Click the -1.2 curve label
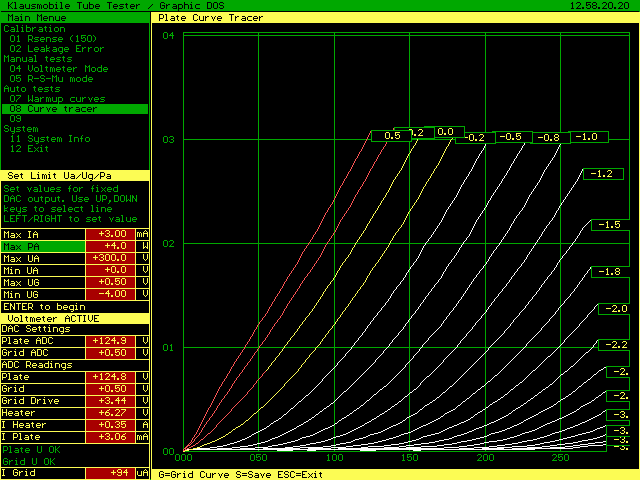 602,174
